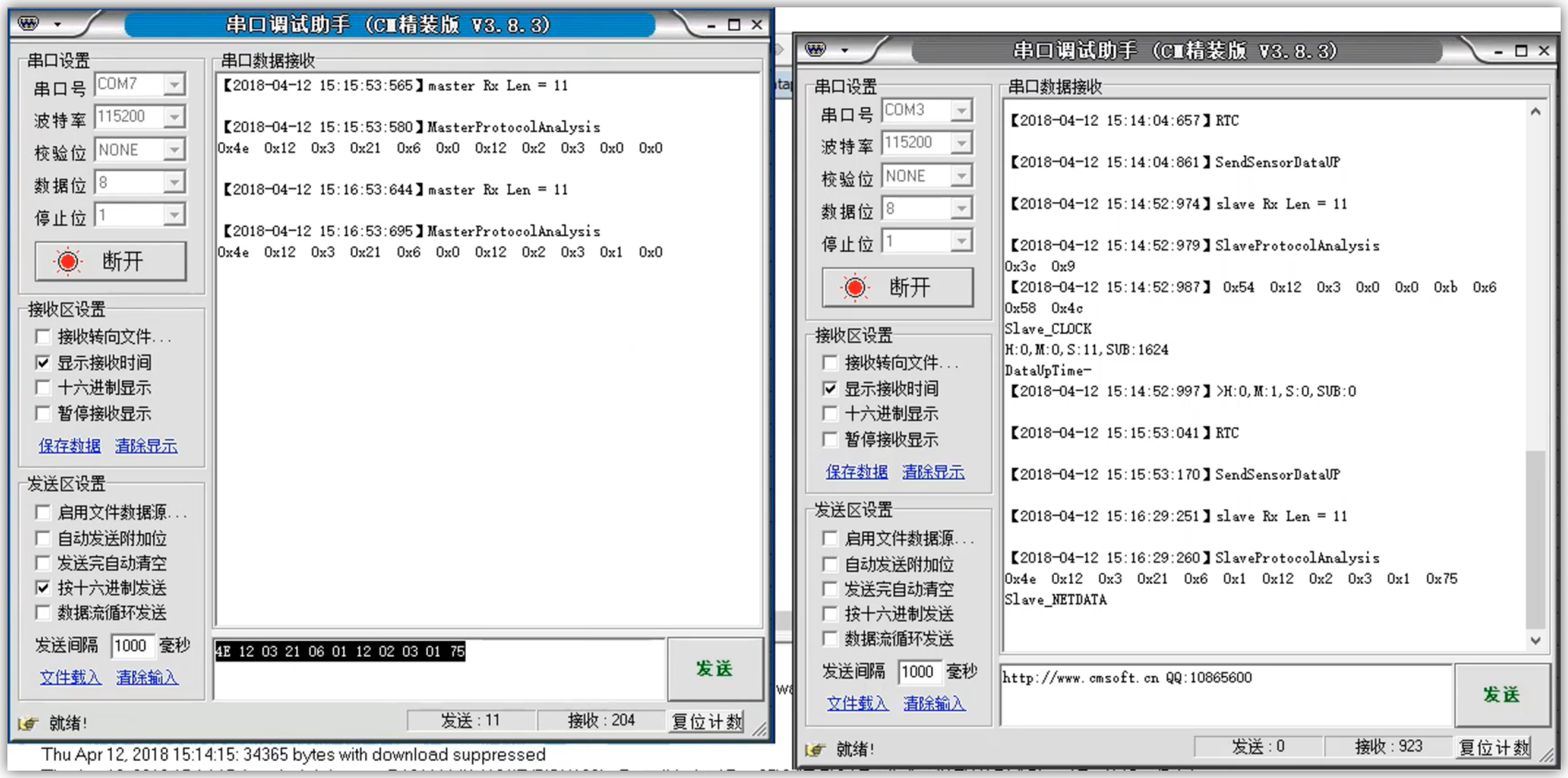
Task: Click the app logo icon in left window title bar
Action: pyautogui.click(x=28, y=24)
